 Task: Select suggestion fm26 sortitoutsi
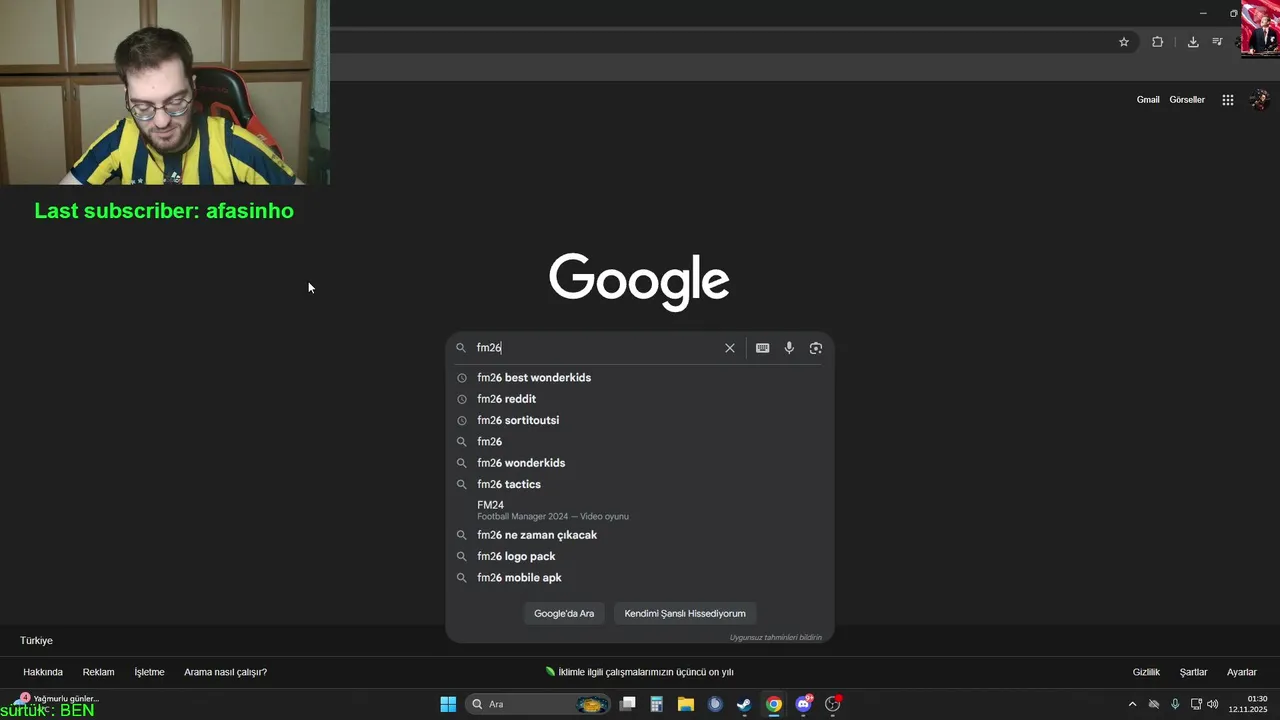coord(640,420)
